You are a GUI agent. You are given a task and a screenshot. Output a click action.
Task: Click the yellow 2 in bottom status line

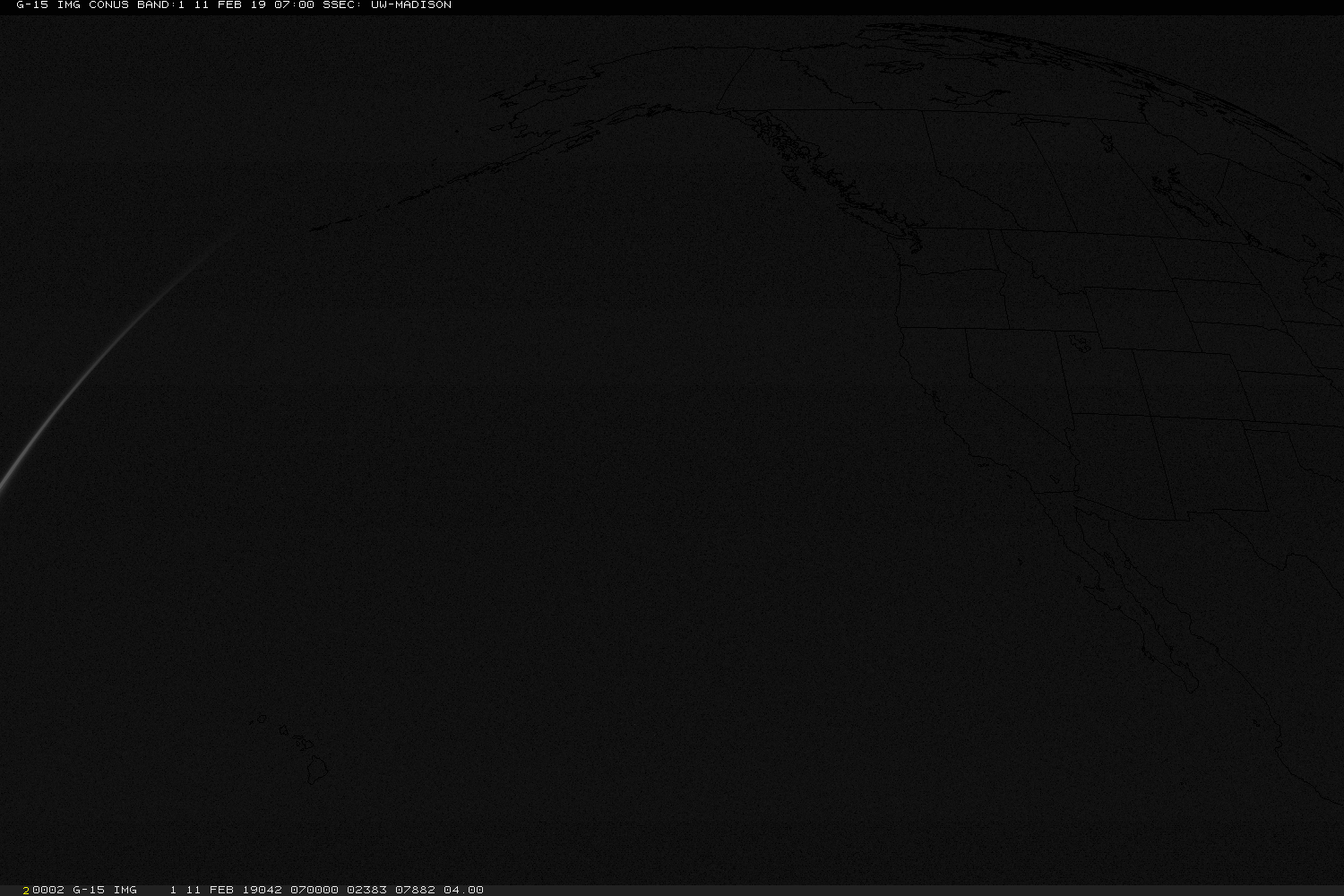tap(26, 890)
